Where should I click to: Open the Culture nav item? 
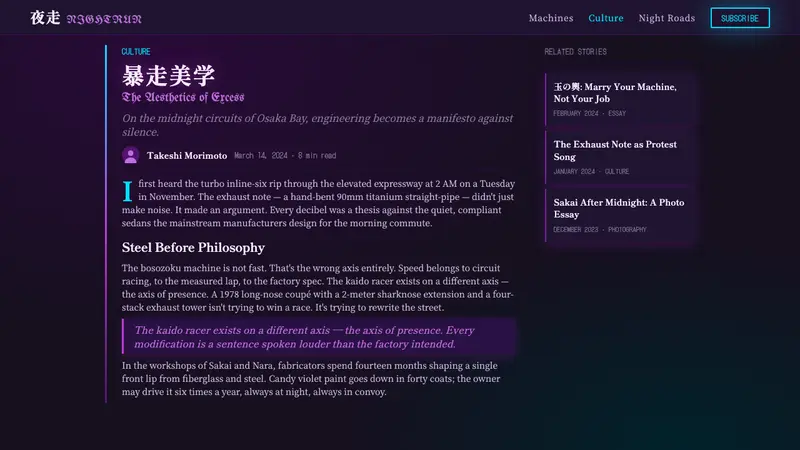point(606,18)
